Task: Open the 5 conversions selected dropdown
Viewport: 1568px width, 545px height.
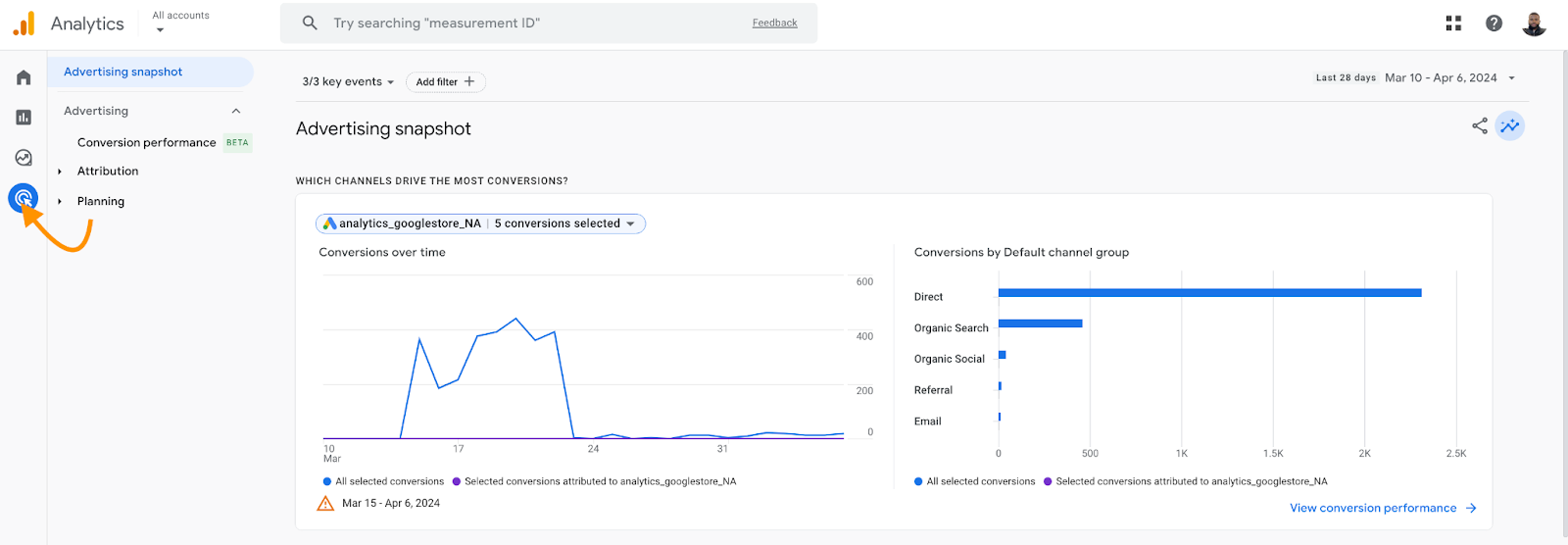Action: (x=563, y=223)
